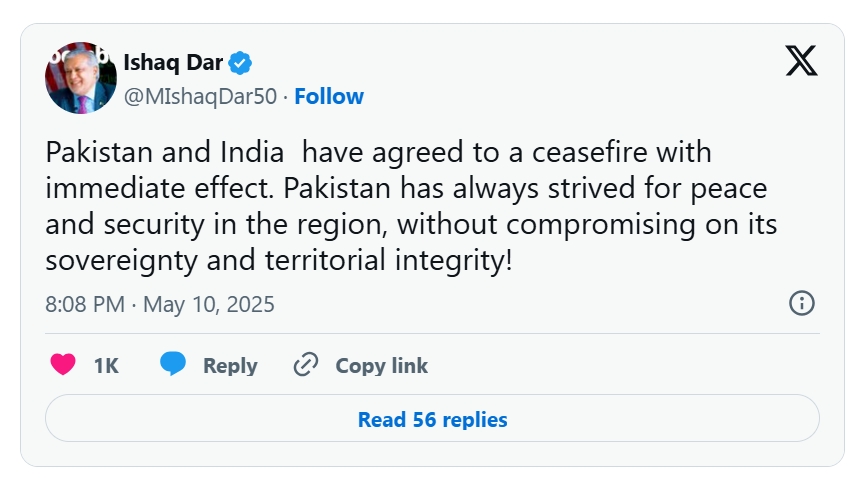Like the tweet with the heart icon
The width and height of the screenshot is (865, 483).
click(63, 365)
